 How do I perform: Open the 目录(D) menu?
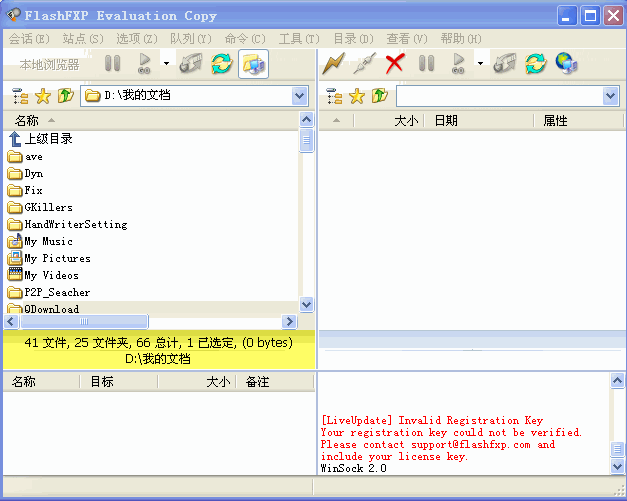point(353,39)
